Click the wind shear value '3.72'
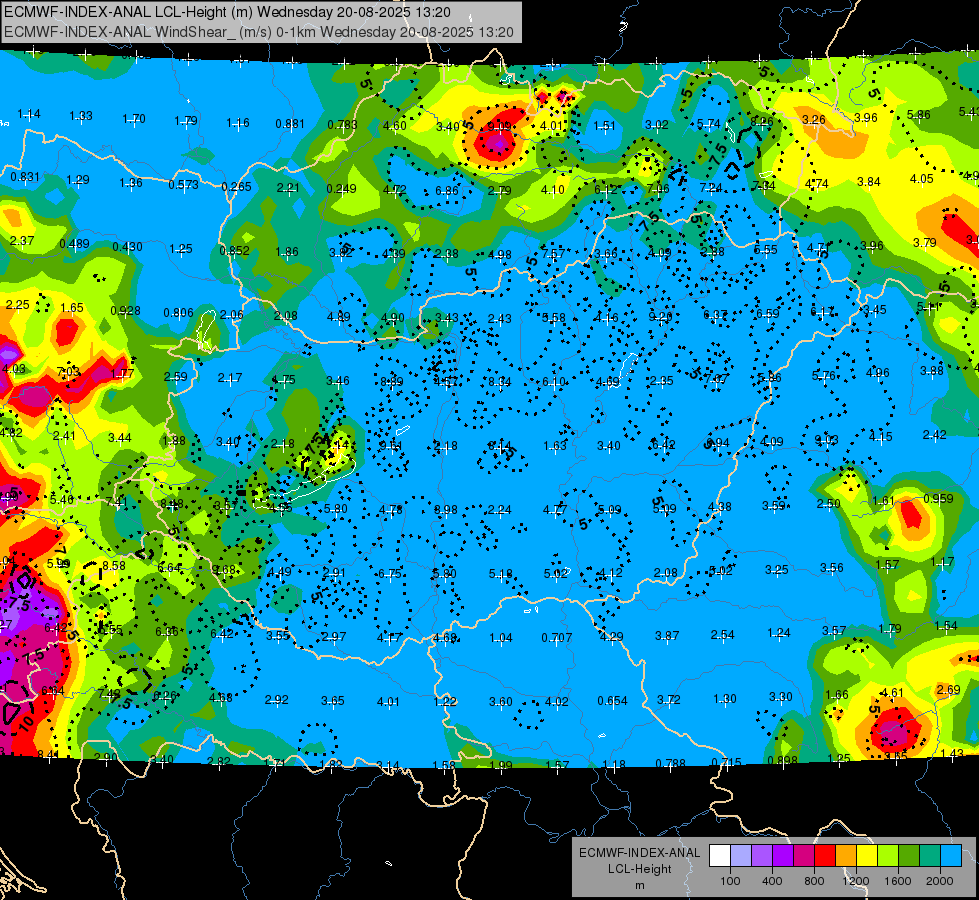This screenshot has width=979, height=900. 669,700
